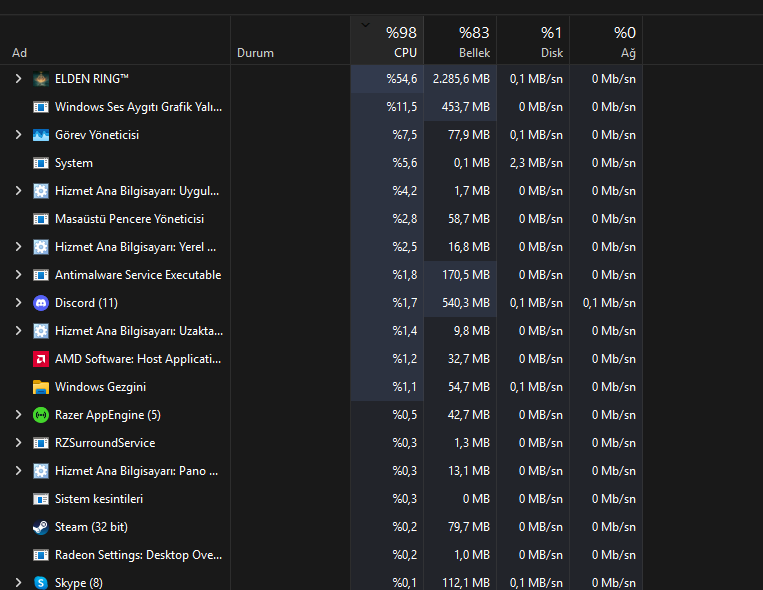Expand Hizmet Ana Bilgisayarı: Uzakta group
This screenshot has width=763, height=590.
18,331
